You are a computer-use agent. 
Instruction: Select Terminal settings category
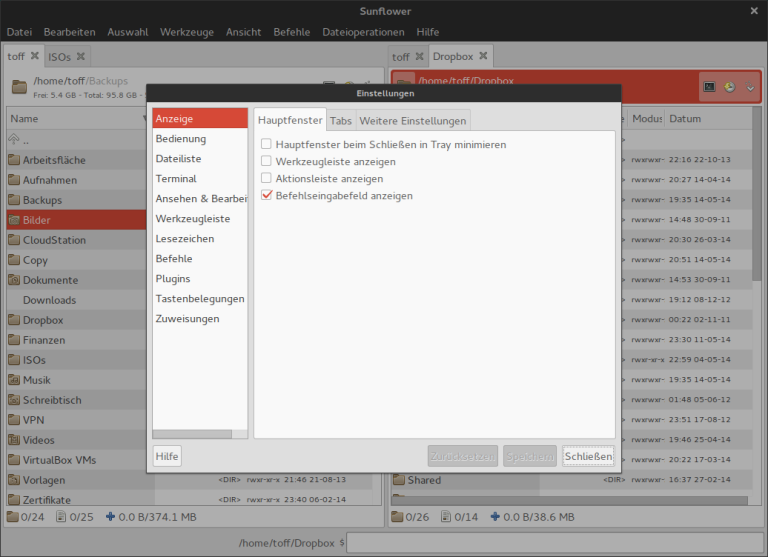200,179
